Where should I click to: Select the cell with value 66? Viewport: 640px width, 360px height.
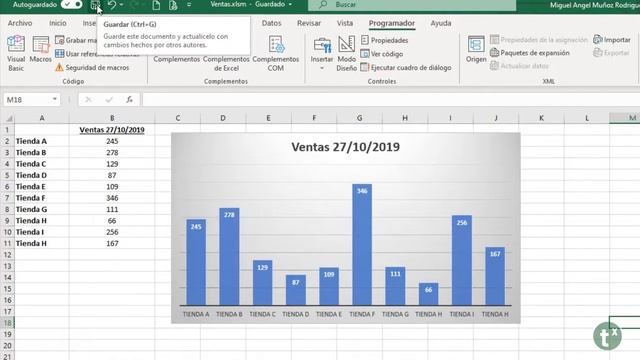(112, 221)
